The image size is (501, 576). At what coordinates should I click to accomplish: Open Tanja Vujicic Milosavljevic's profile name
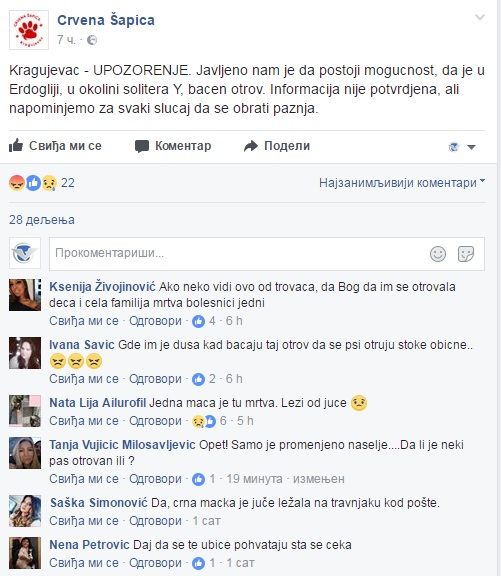[x=122, y=444]
